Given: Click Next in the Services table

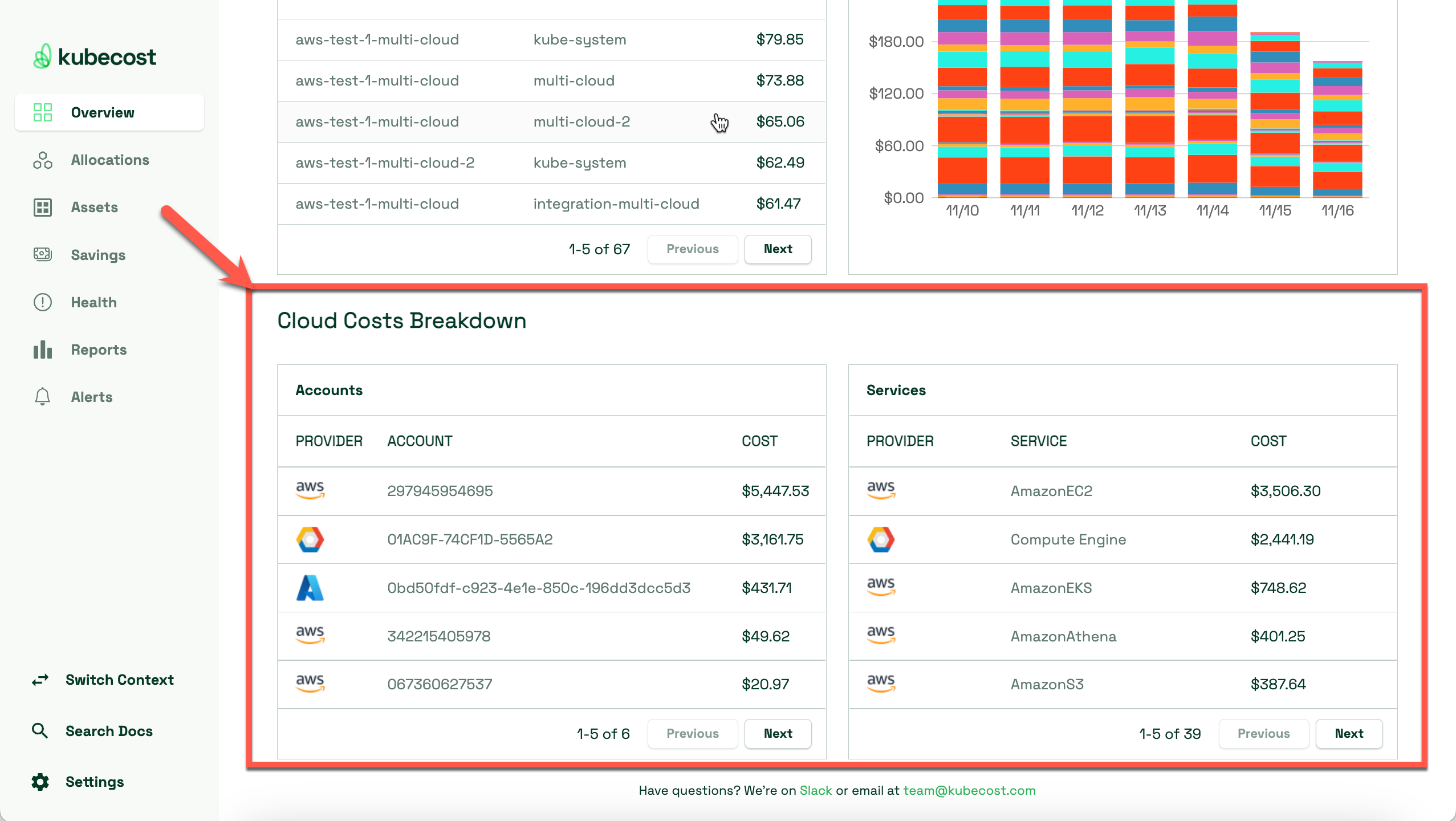Looking at the screenshot, I should coord(1349,734).
